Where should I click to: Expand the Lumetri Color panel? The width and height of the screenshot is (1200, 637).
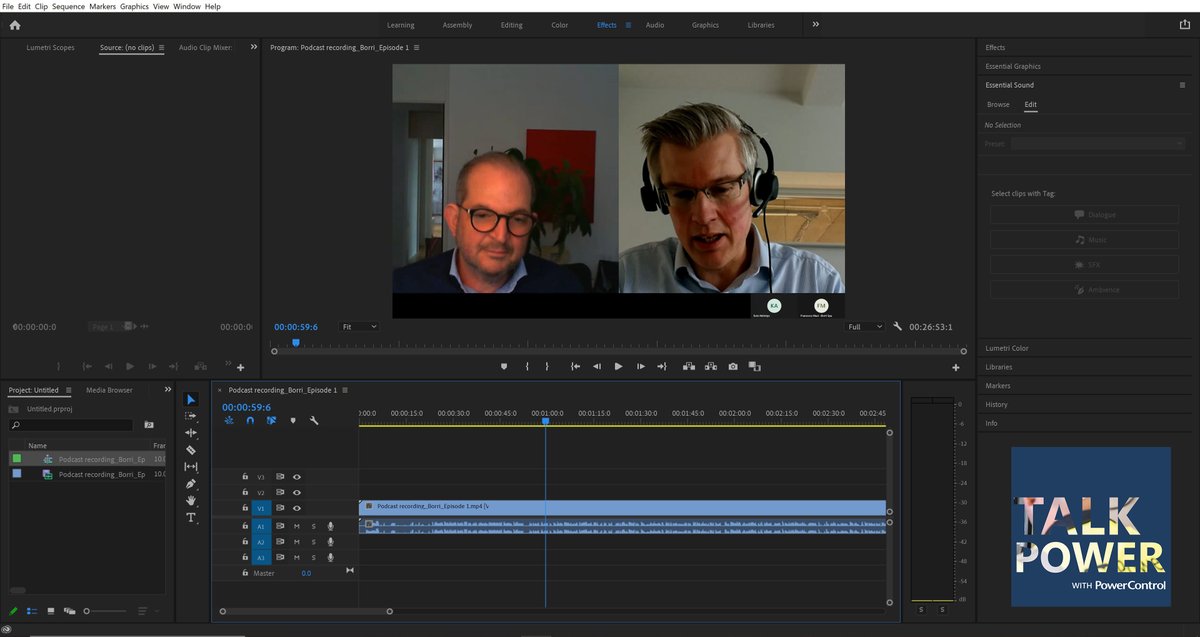(1007, 348)
